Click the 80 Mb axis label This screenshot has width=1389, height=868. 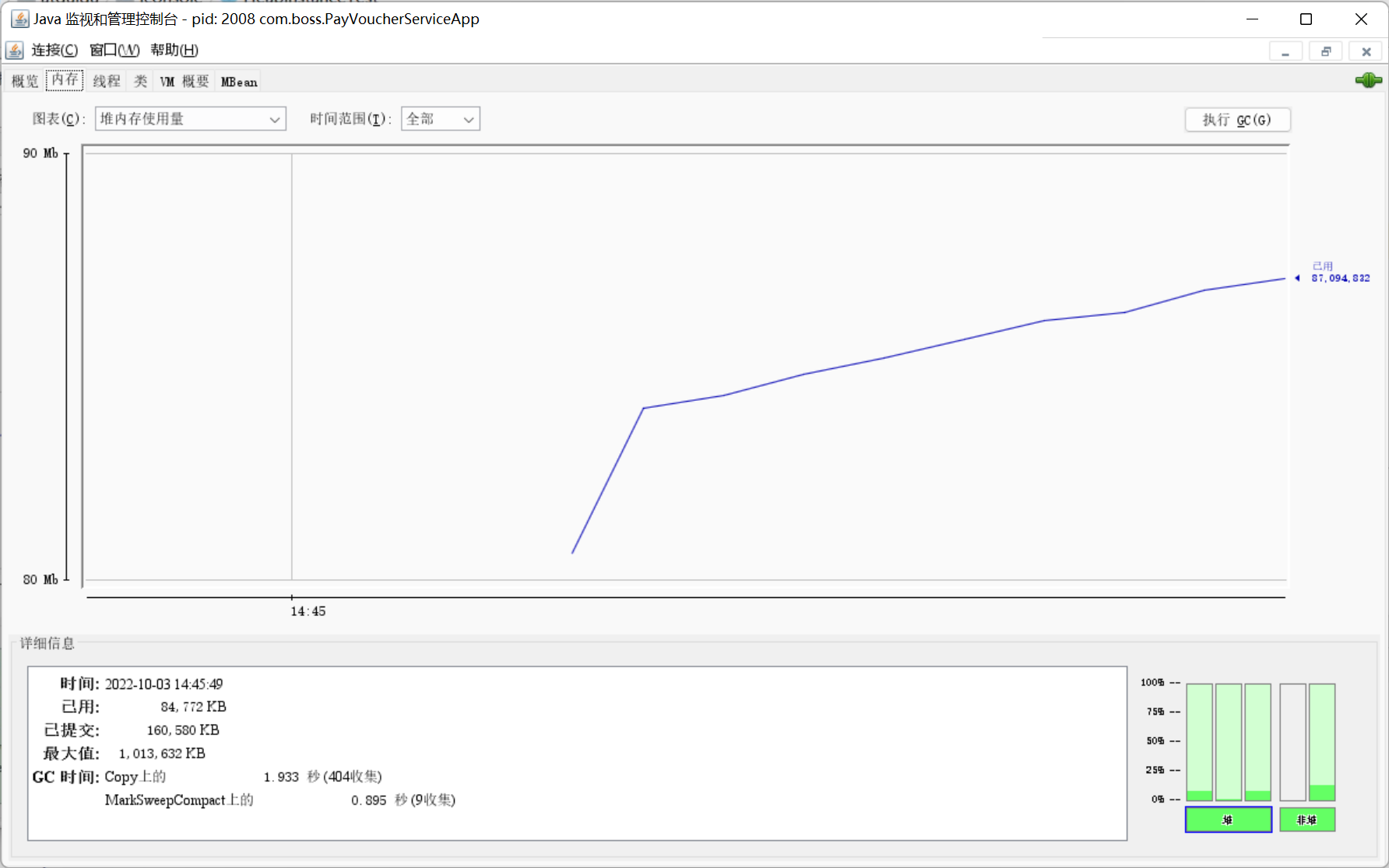pyautogui.click(x=40, y=580)
